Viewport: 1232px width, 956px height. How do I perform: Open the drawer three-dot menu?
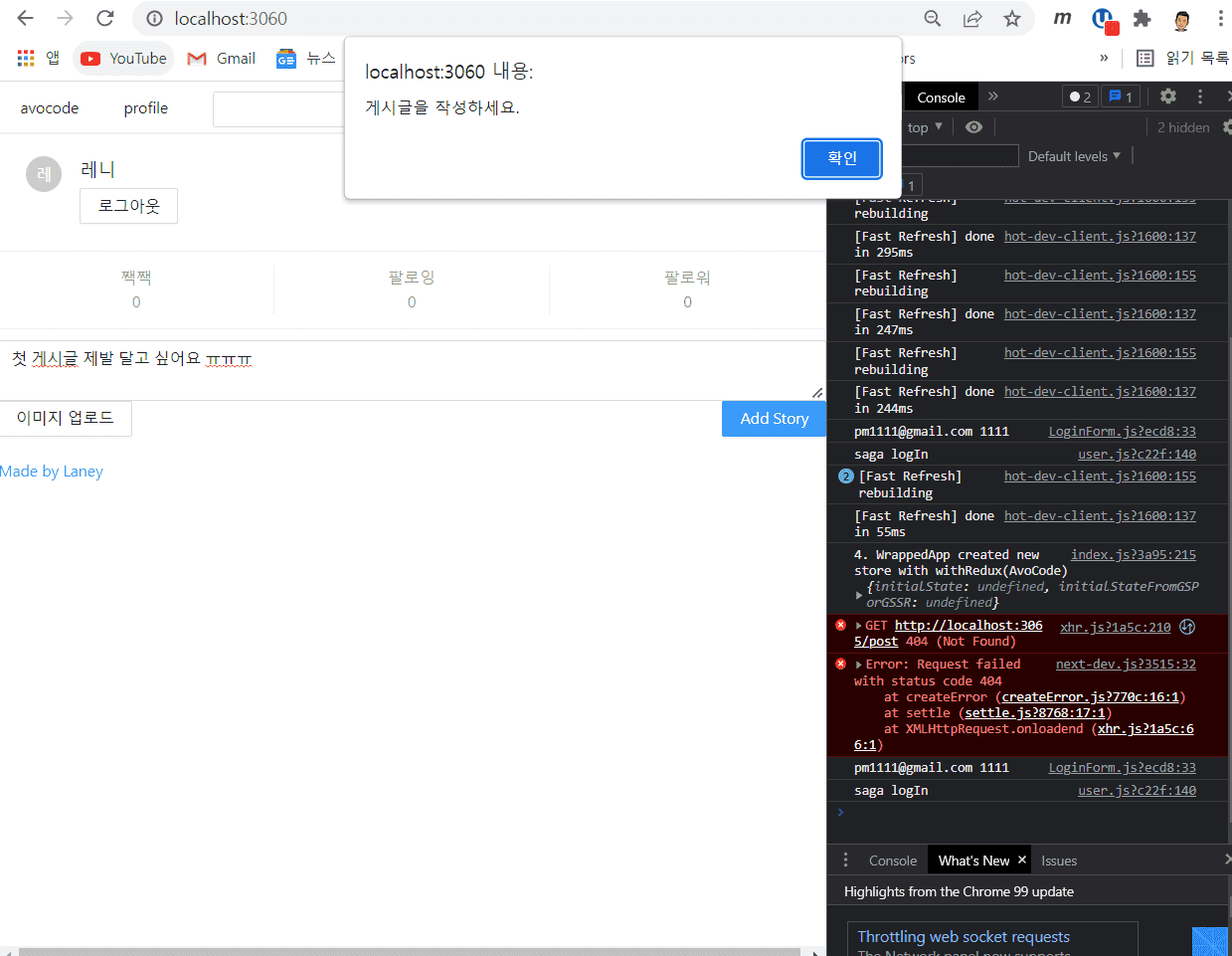(845, 860)
